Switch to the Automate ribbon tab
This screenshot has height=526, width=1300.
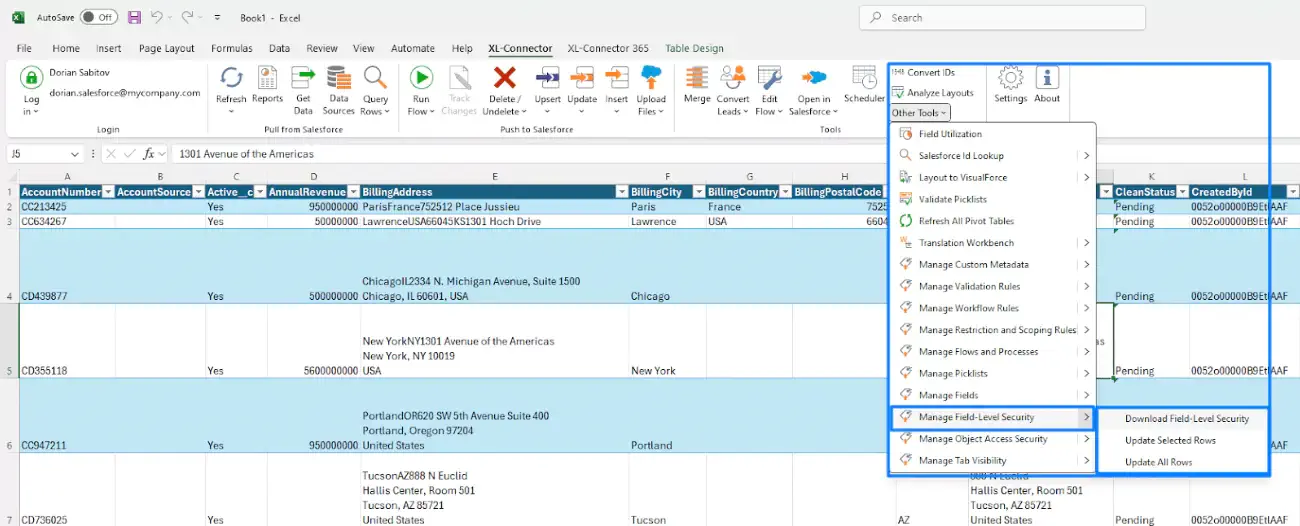(413, 48)
